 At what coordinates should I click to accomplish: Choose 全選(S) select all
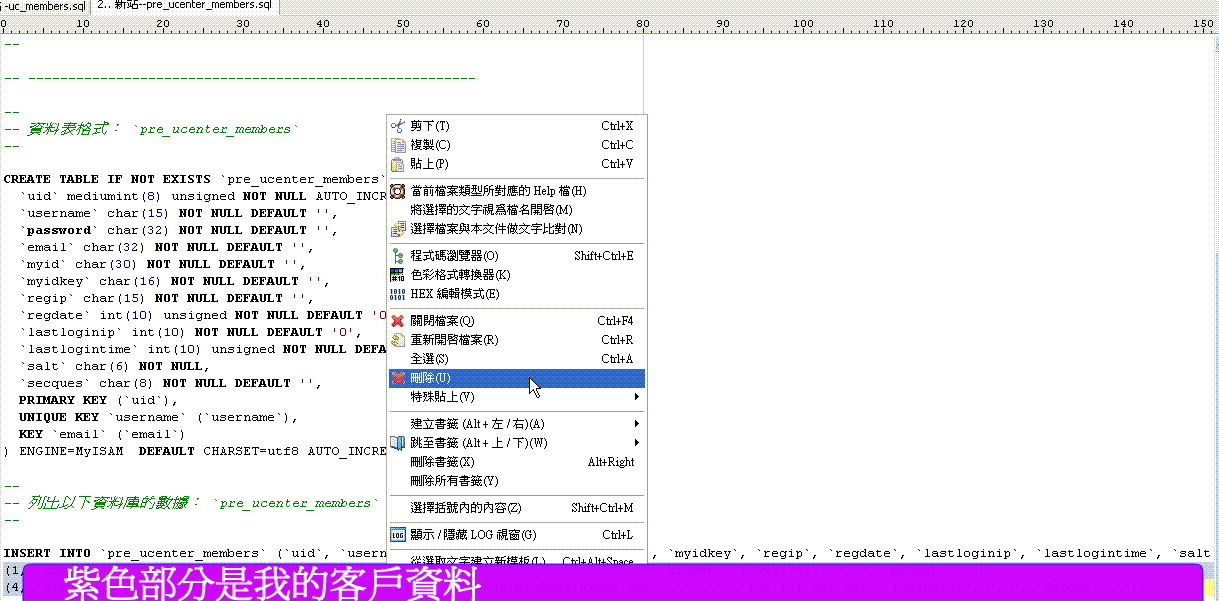click(516, 359)
